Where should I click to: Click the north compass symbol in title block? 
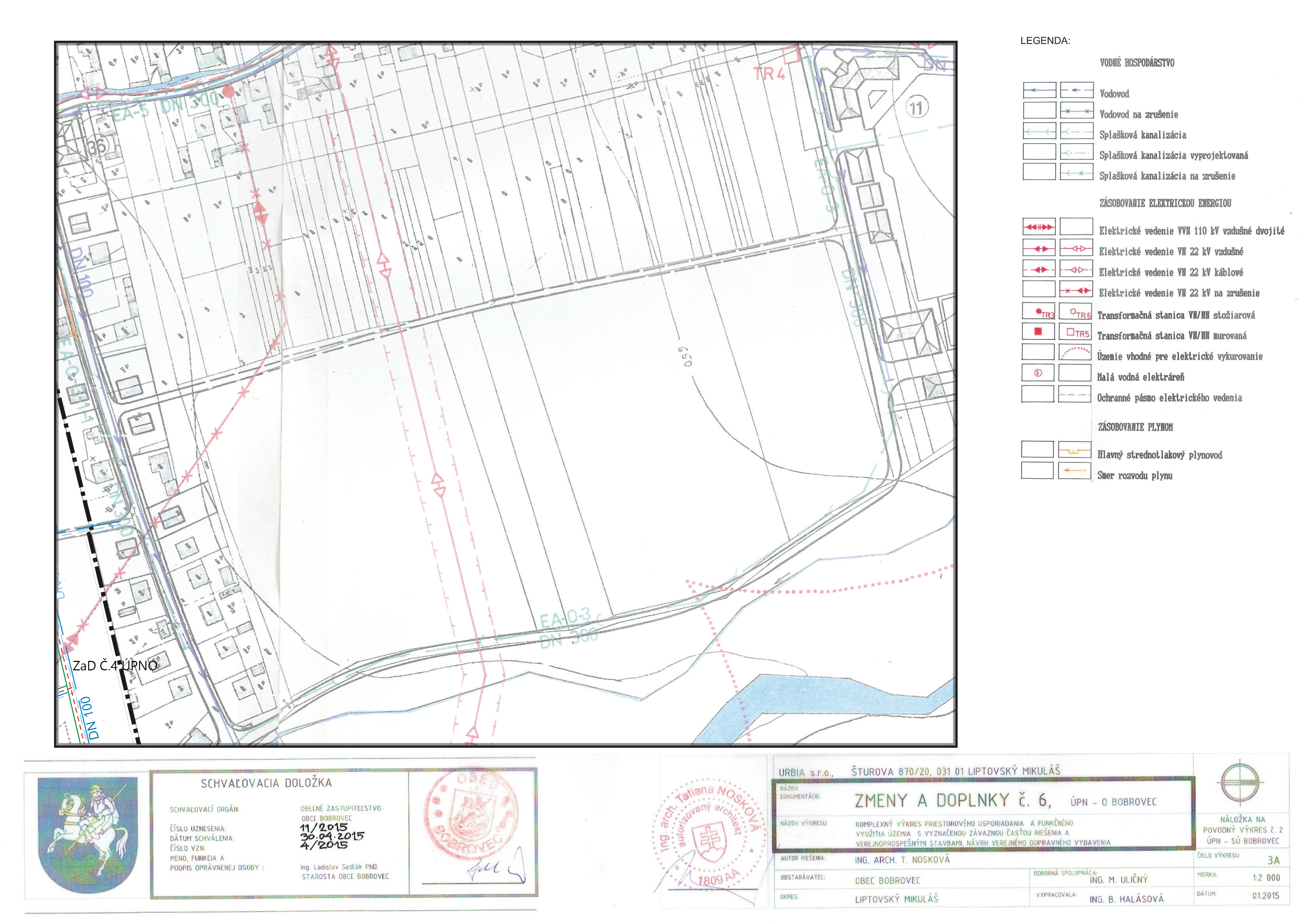click(x=1240, y=782)
